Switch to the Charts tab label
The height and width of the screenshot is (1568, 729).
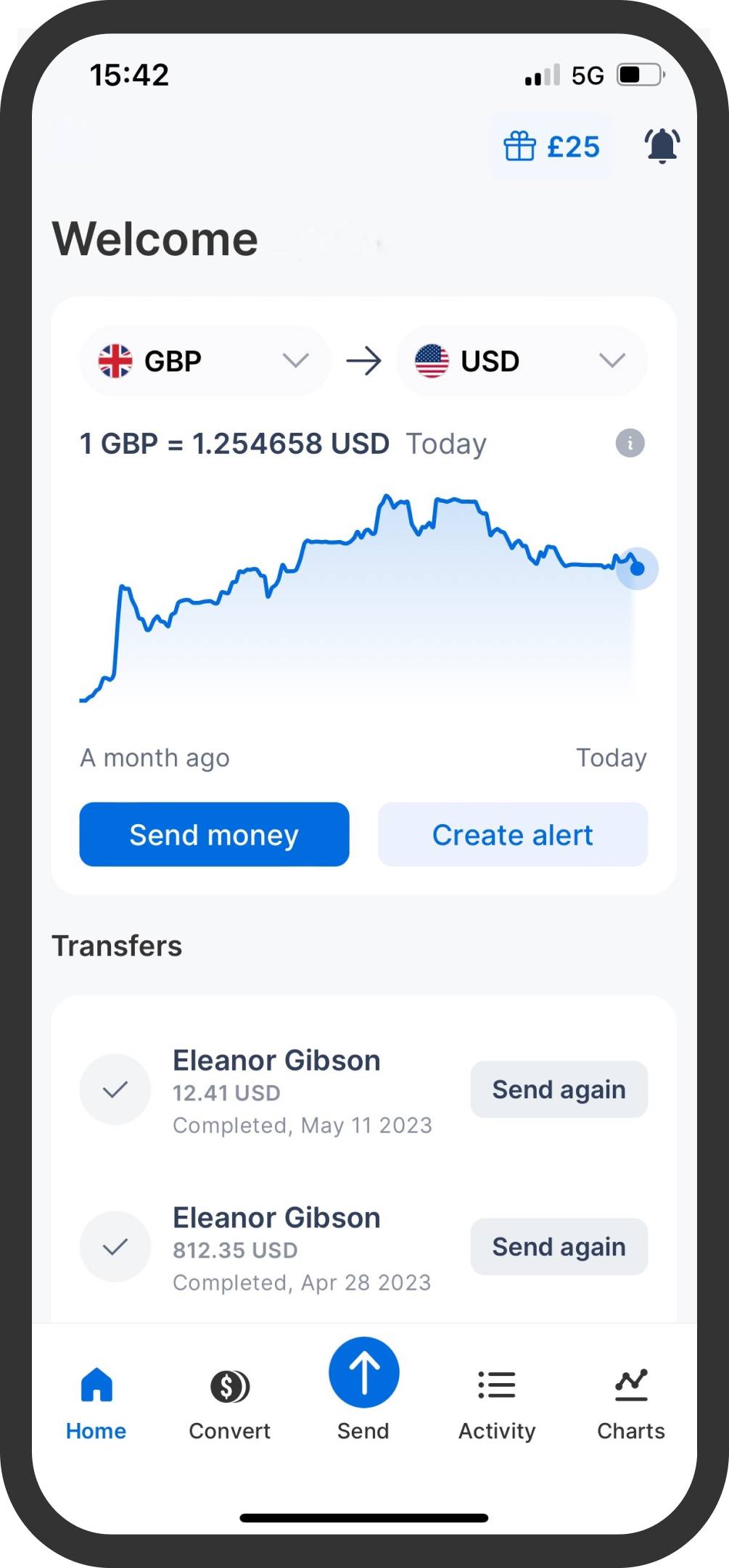coord(631,1431)
